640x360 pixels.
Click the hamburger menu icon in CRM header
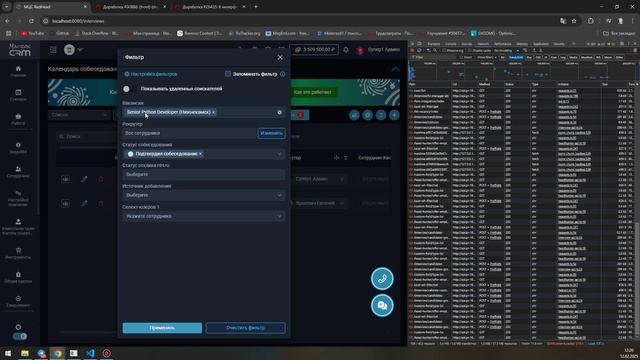click(53, 50)
